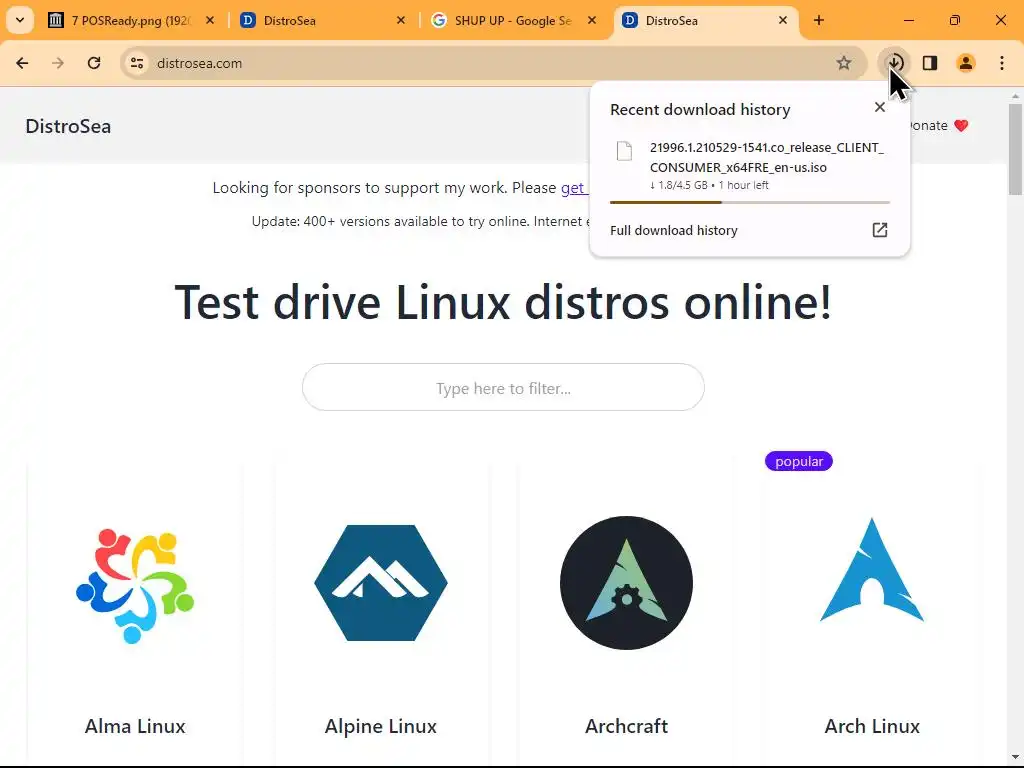Open the Arch Linux logo card

[x=872, y=569]
